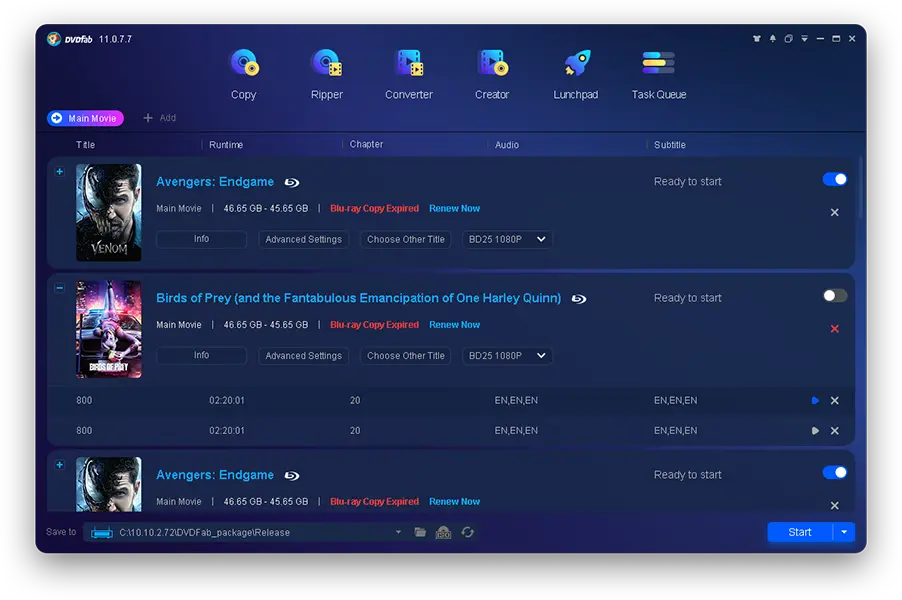Open the Creator module
Image resolution: width=902 pixels, height=600 pixels.
(x=492, y=75)
